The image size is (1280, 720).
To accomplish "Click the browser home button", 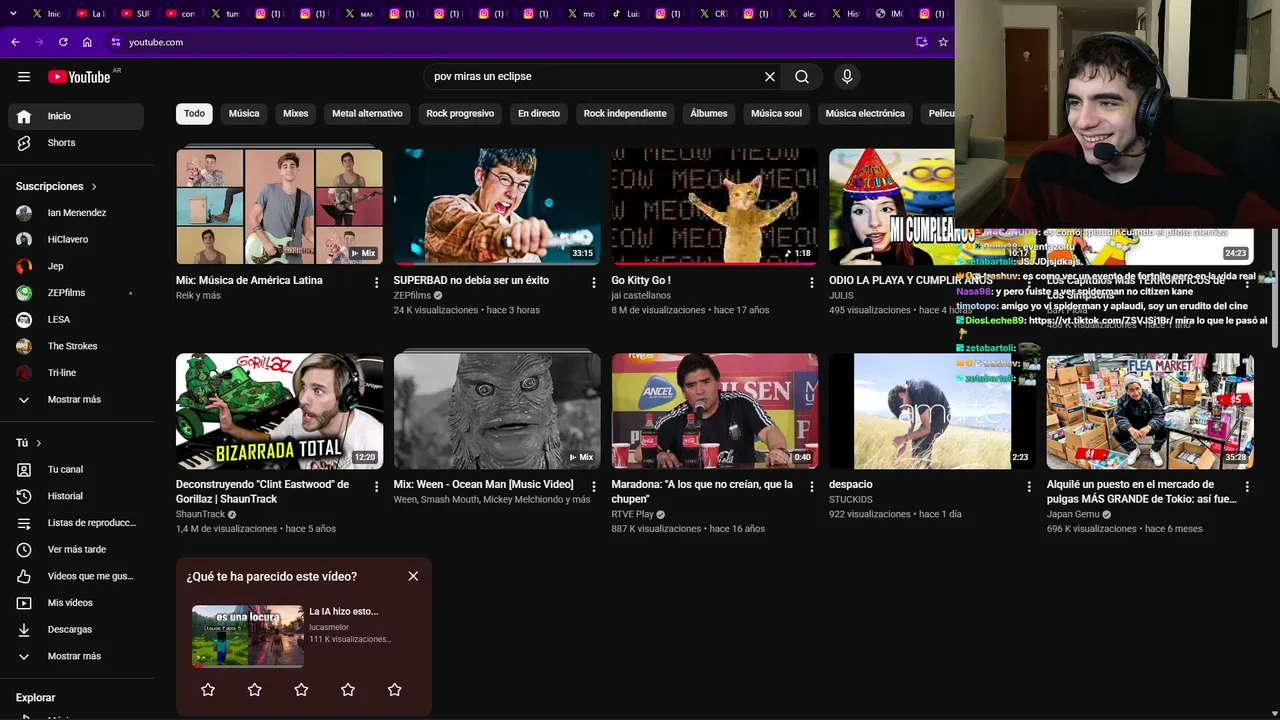I will point(87,42).
